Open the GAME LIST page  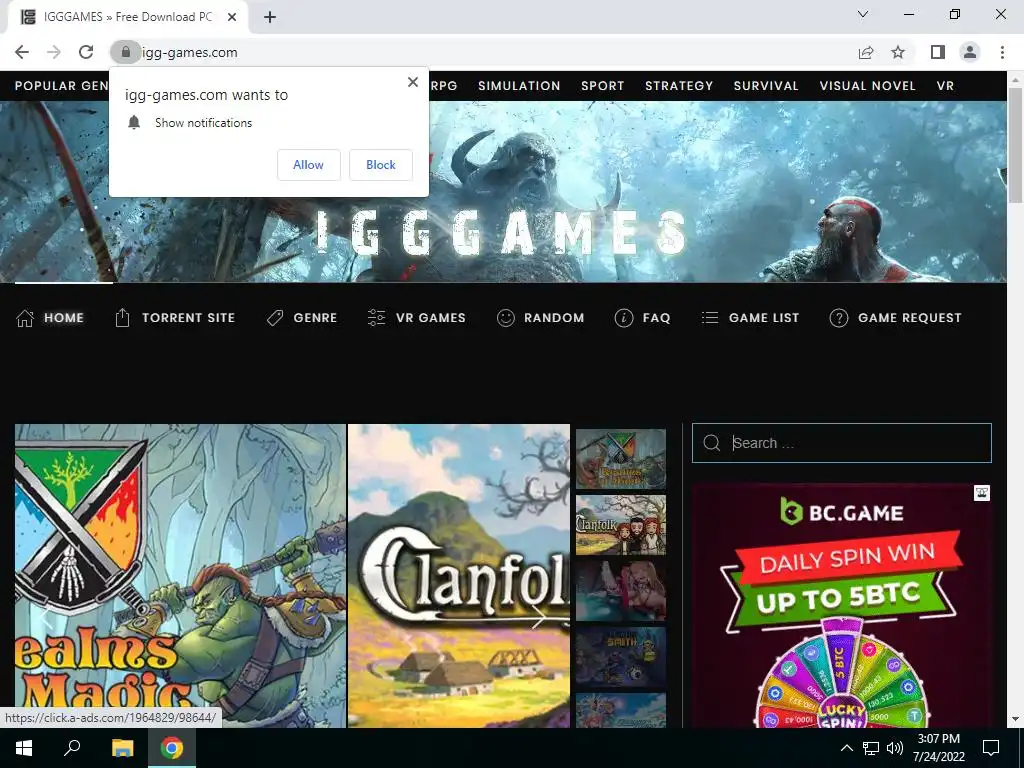pyautogui.click(x=764, y=318)
